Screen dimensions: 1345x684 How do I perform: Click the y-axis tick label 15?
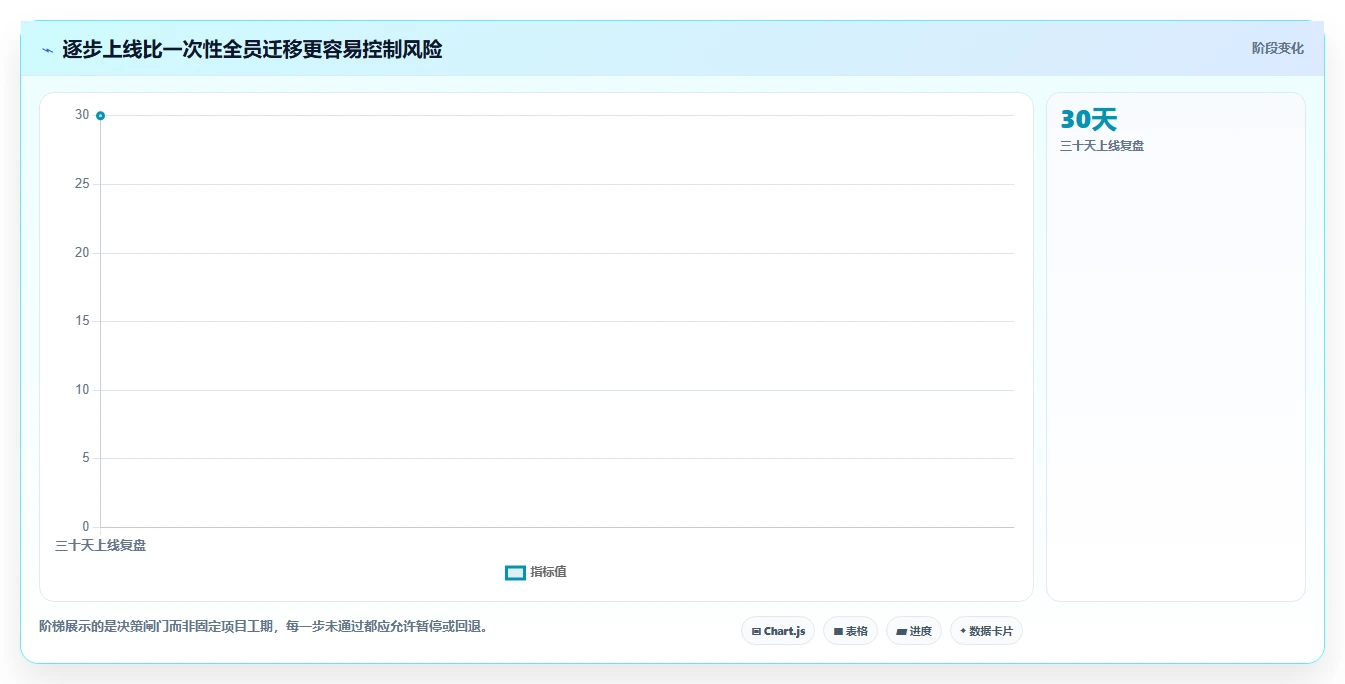click(82, 321)
